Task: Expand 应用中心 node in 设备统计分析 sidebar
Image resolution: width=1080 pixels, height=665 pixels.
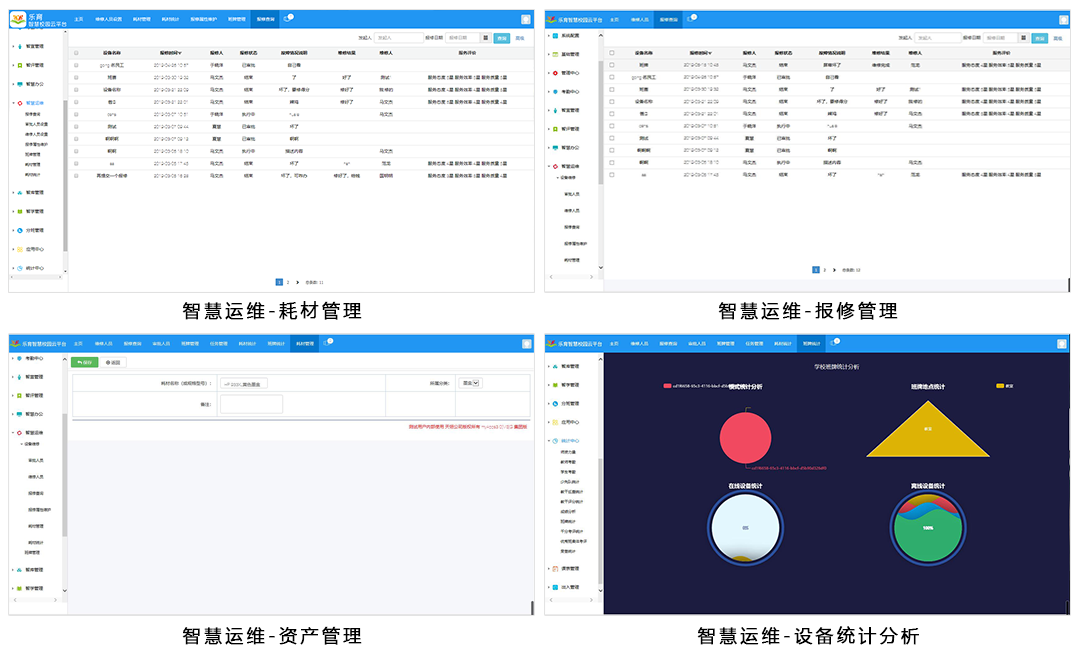Action: (549, 422)
